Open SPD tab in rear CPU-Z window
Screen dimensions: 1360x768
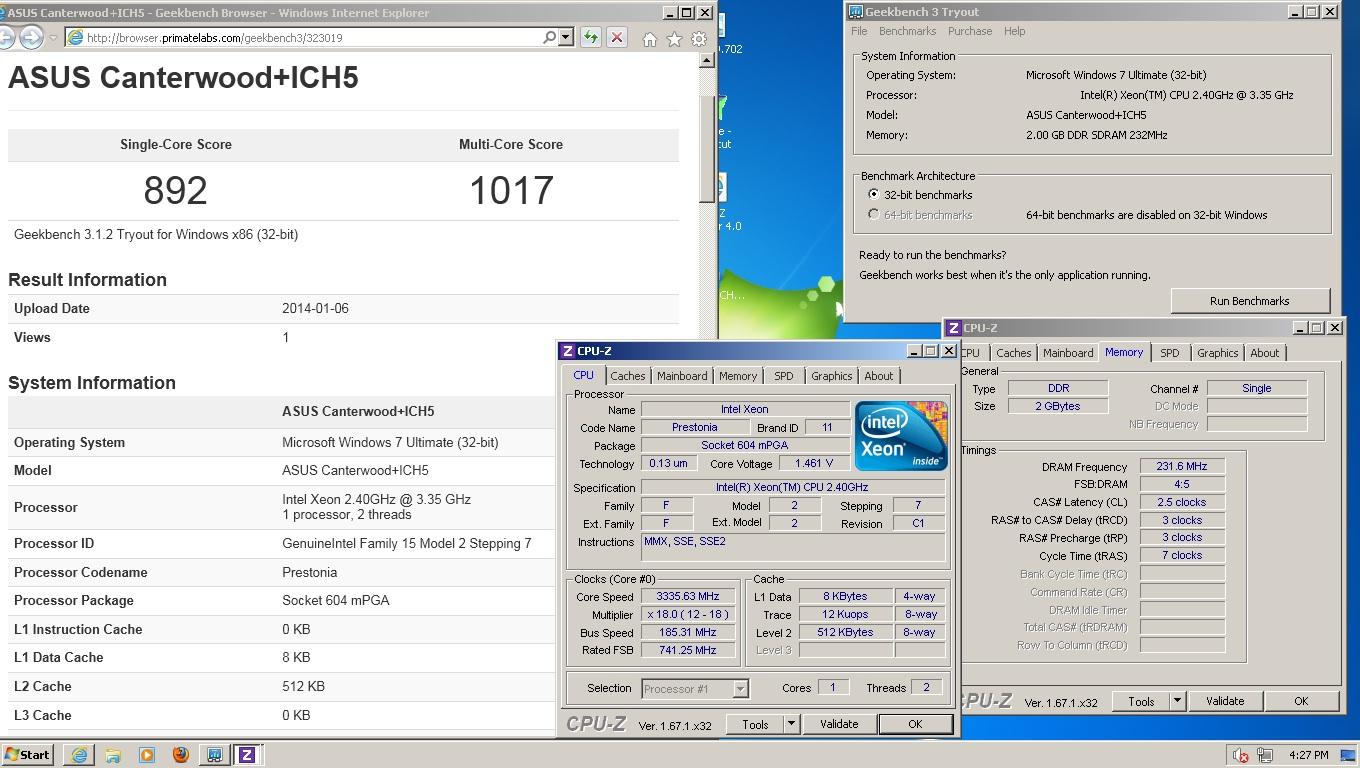1169,353
